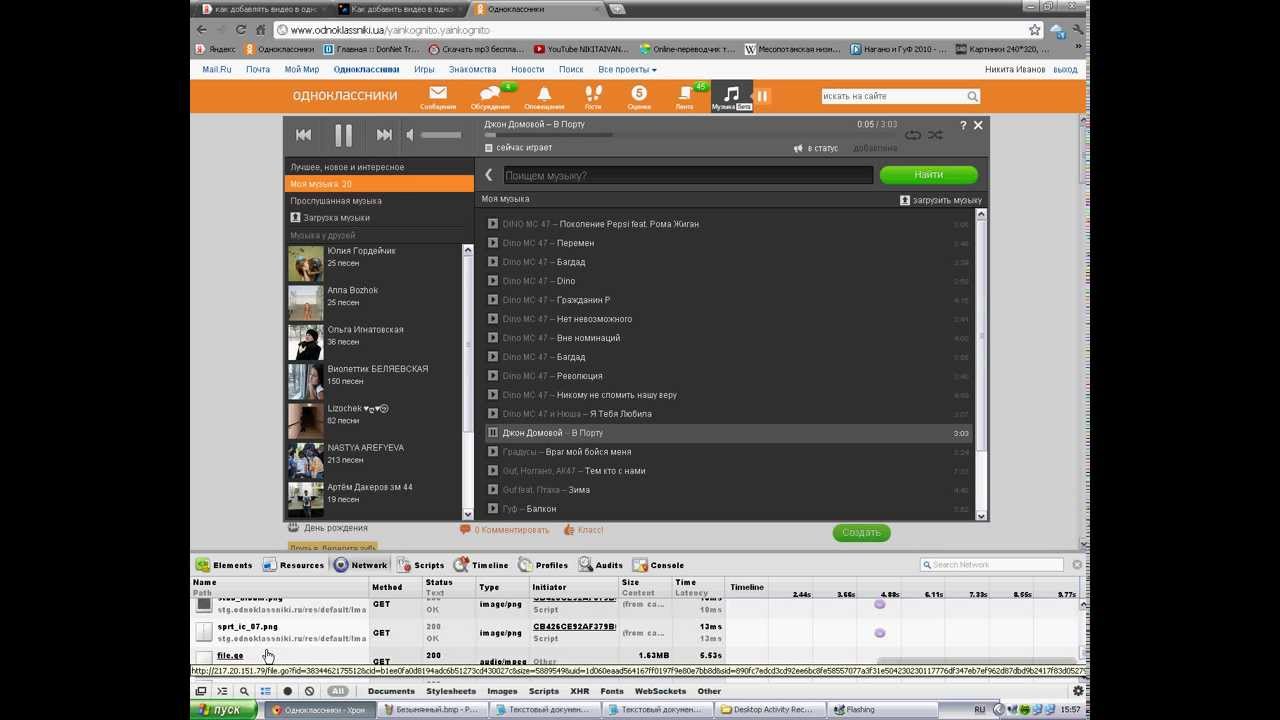Play 'Революция' track
The width and height of the screenshot is (1280, 720).
493,376
